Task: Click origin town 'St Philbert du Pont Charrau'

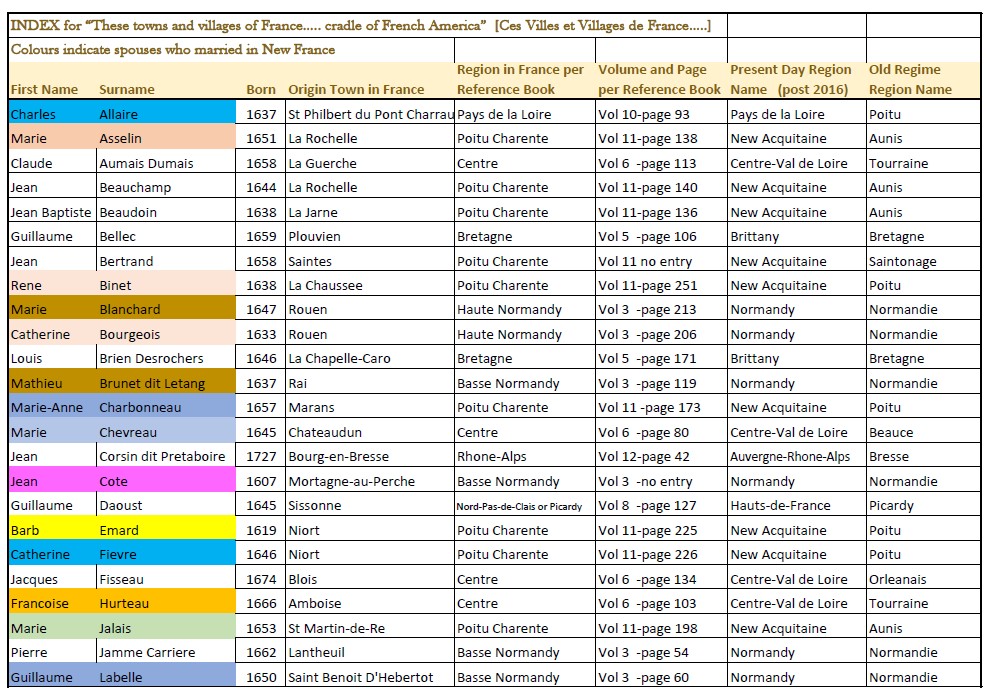Action: point(371,114)
